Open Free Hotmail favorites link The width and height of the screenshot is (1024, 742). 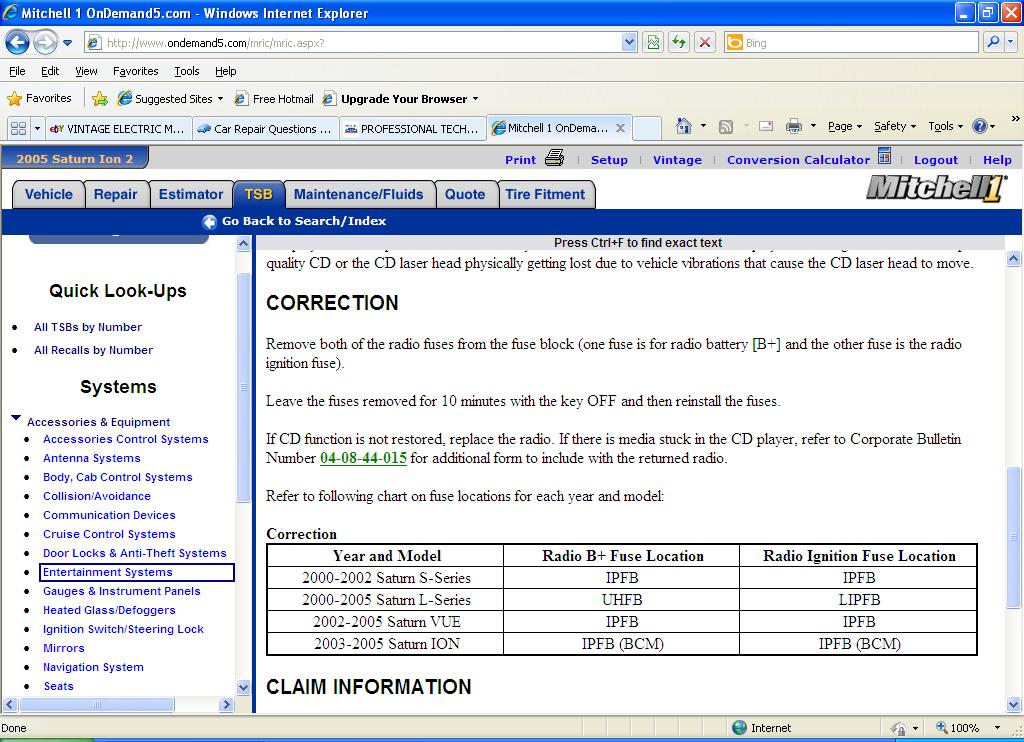pos(274,99)
